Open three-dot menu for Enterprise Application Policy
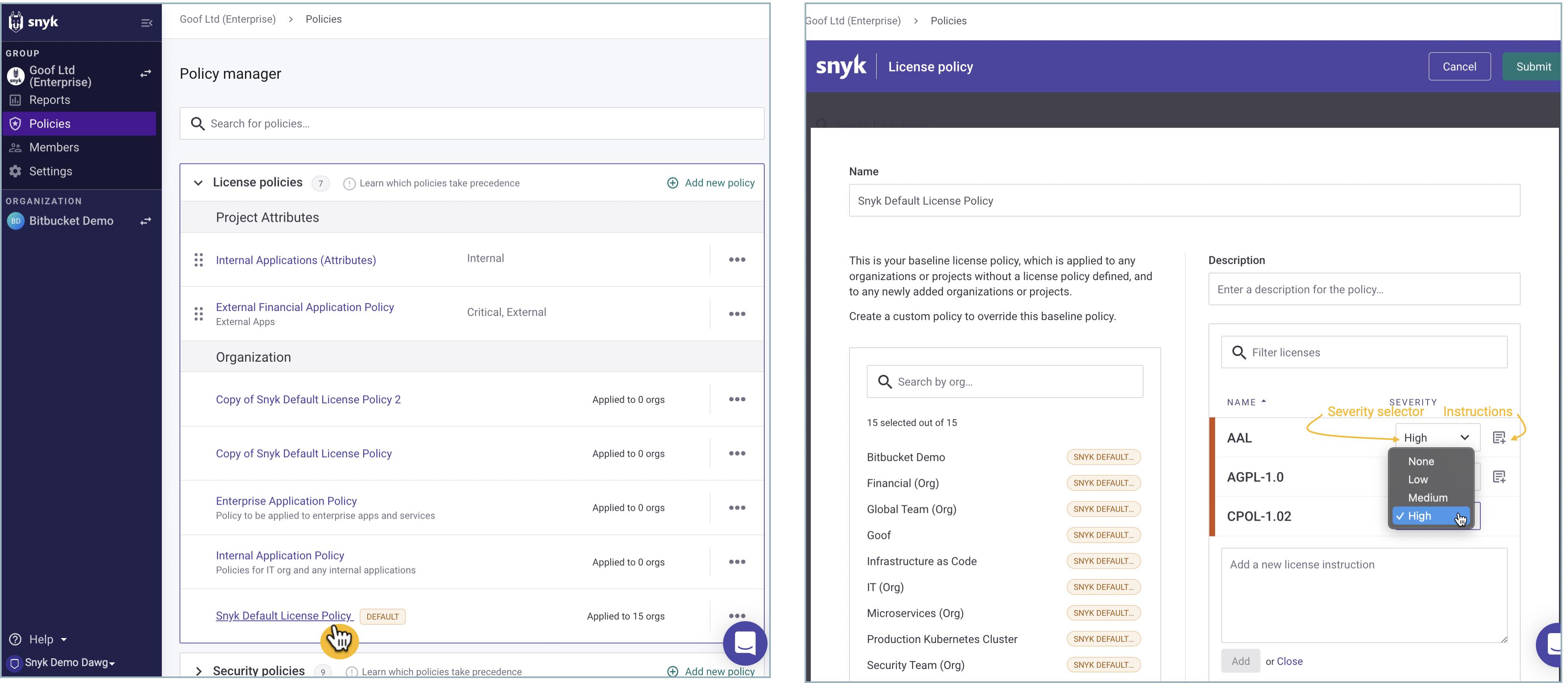The width and height of the screenshot is (1568, 683). [x=737, y=508]
